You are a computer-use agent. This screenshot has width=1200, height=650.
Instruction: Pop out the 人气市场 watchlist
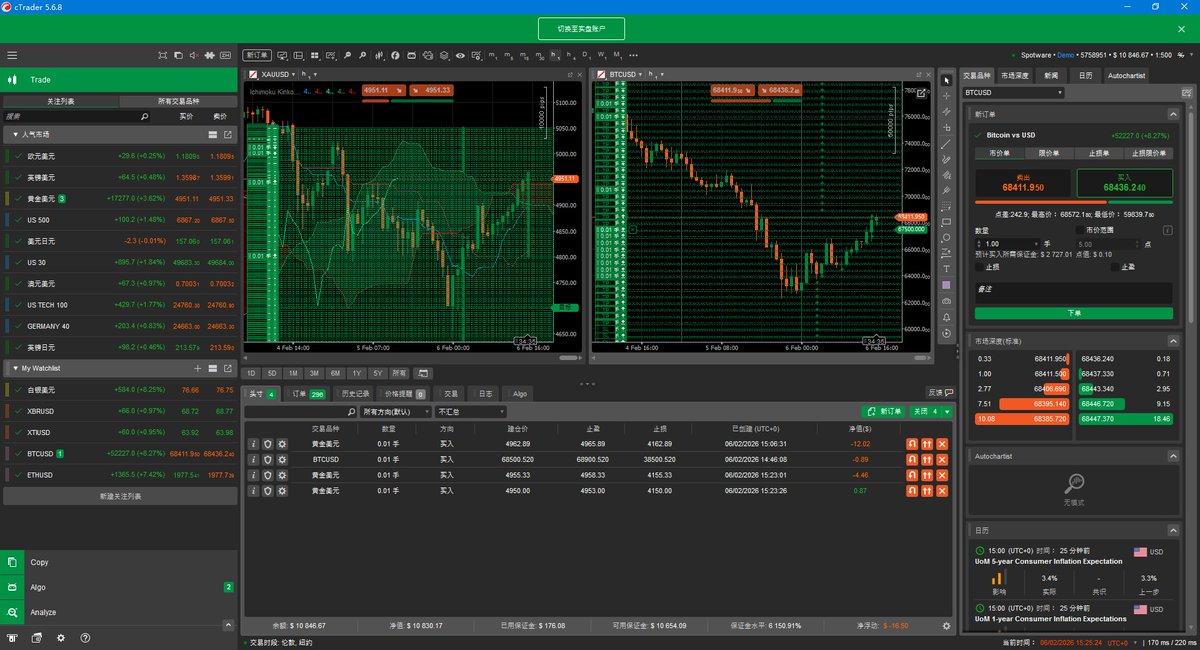pyautogui.click(x=227, y=134)
